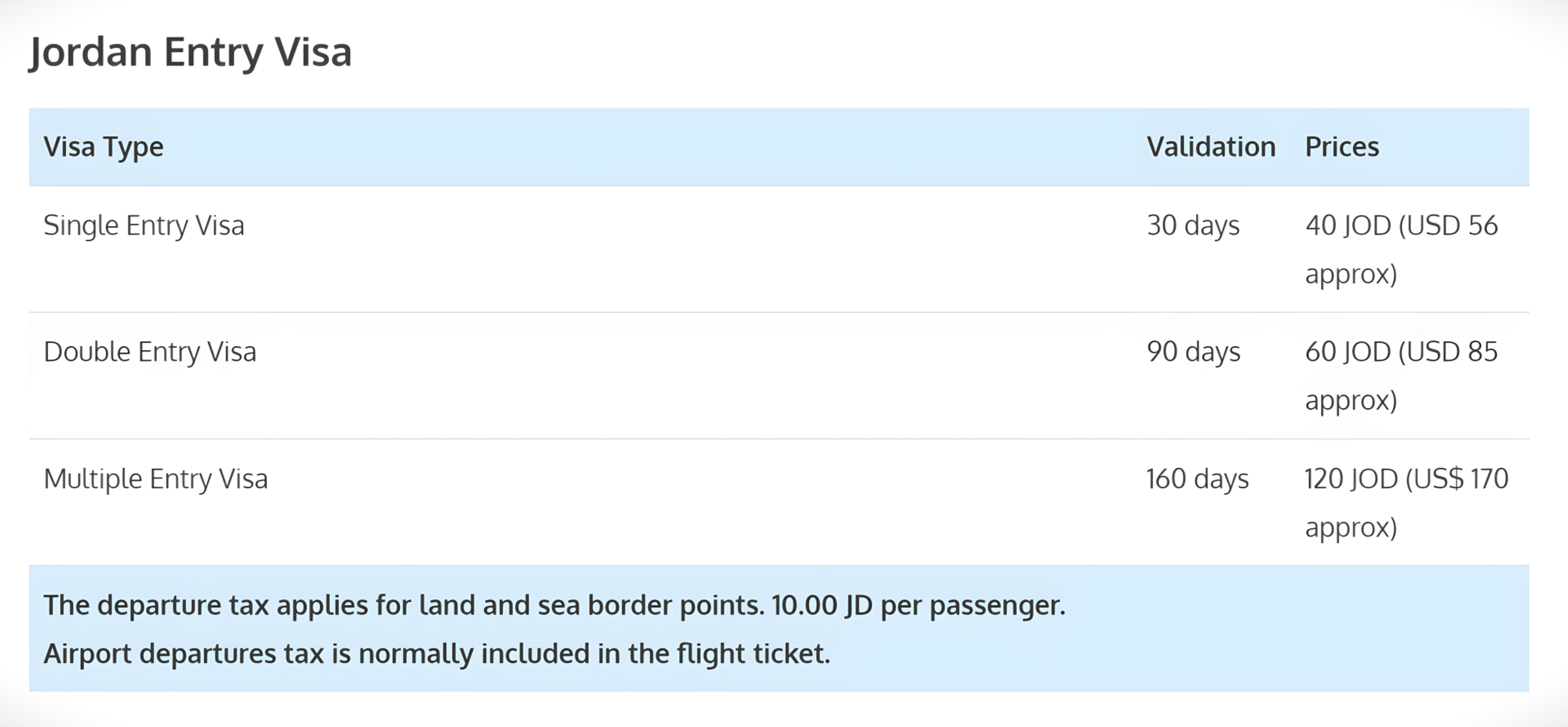1568x727 pixels.
Task: Click the Single Entry Visa row label
Action: coord(144,226)
